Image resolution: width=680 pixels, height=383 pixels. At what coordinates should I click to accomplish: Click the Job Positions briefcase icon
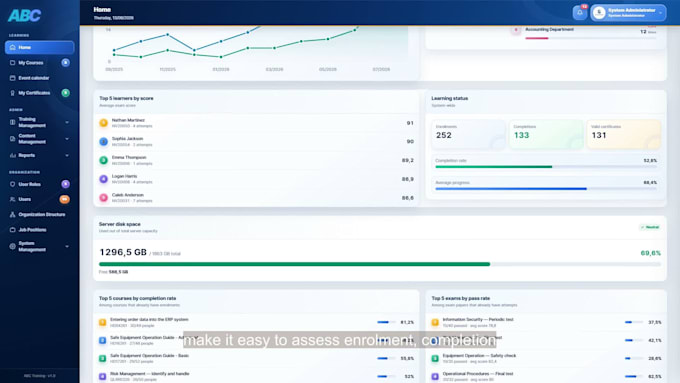(13, 229)
